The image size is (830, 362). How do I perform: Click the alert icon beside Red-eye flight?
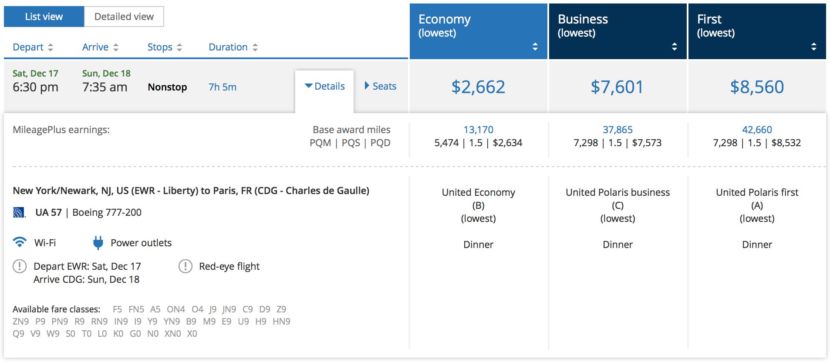pyautogui.click(x=185, y=267)
